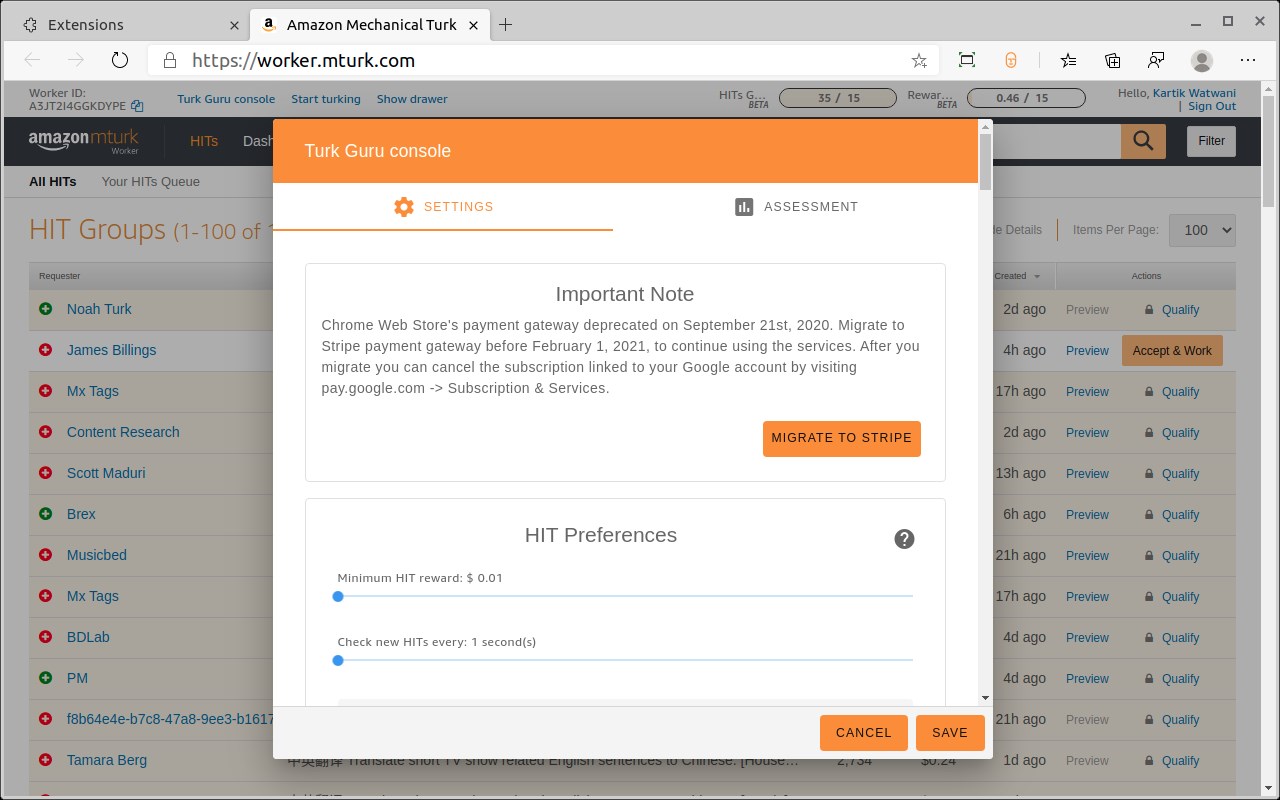
Task: Open a new browser tab
Action: pos(506,25)
